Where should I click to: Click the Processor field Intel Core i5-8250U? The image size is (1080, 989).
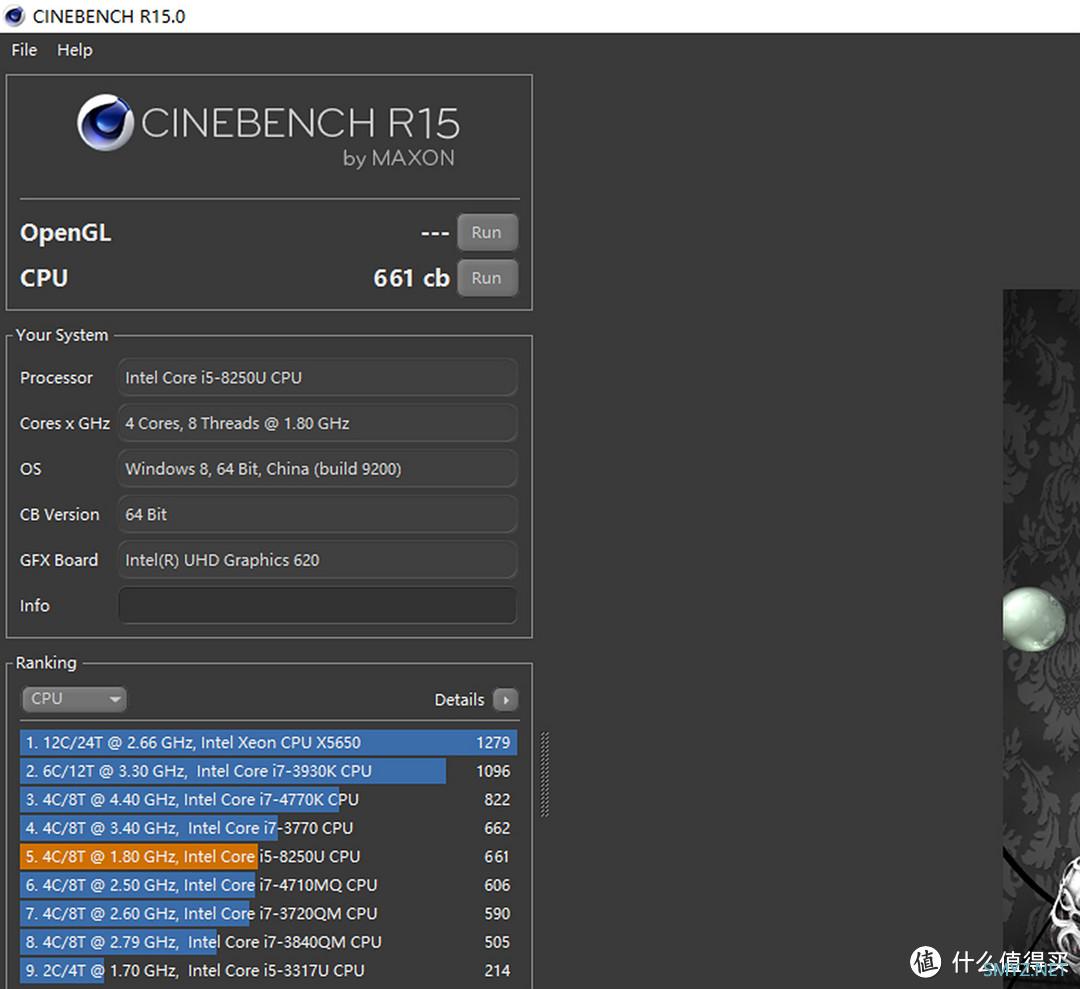pos(318,377)
